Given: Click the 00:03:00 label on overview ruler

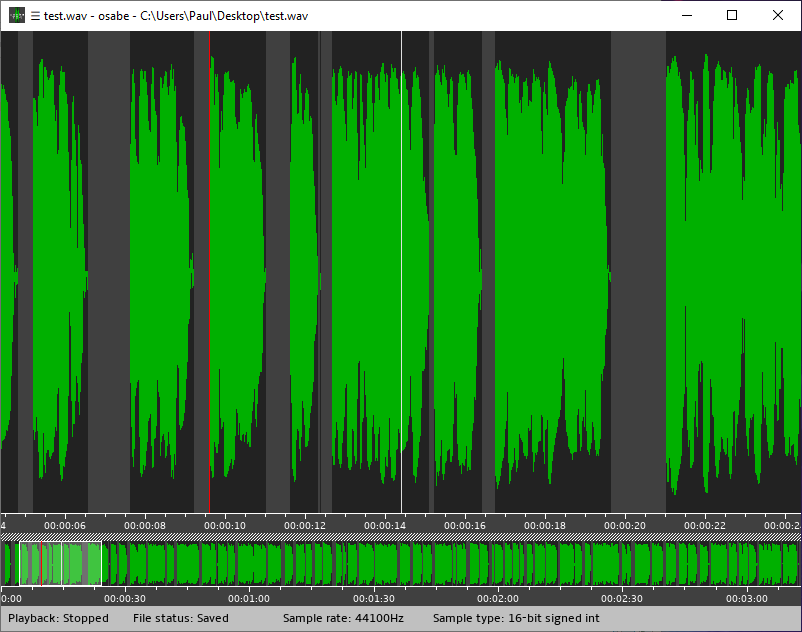Looking at the screenshot, I should pyautogui.click(x=747, y=599).
